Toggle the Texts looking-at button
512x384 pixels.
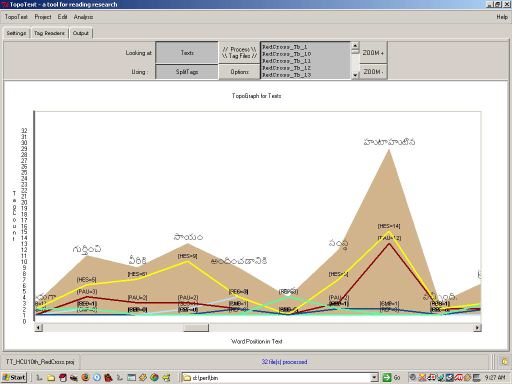pos(187,53)
